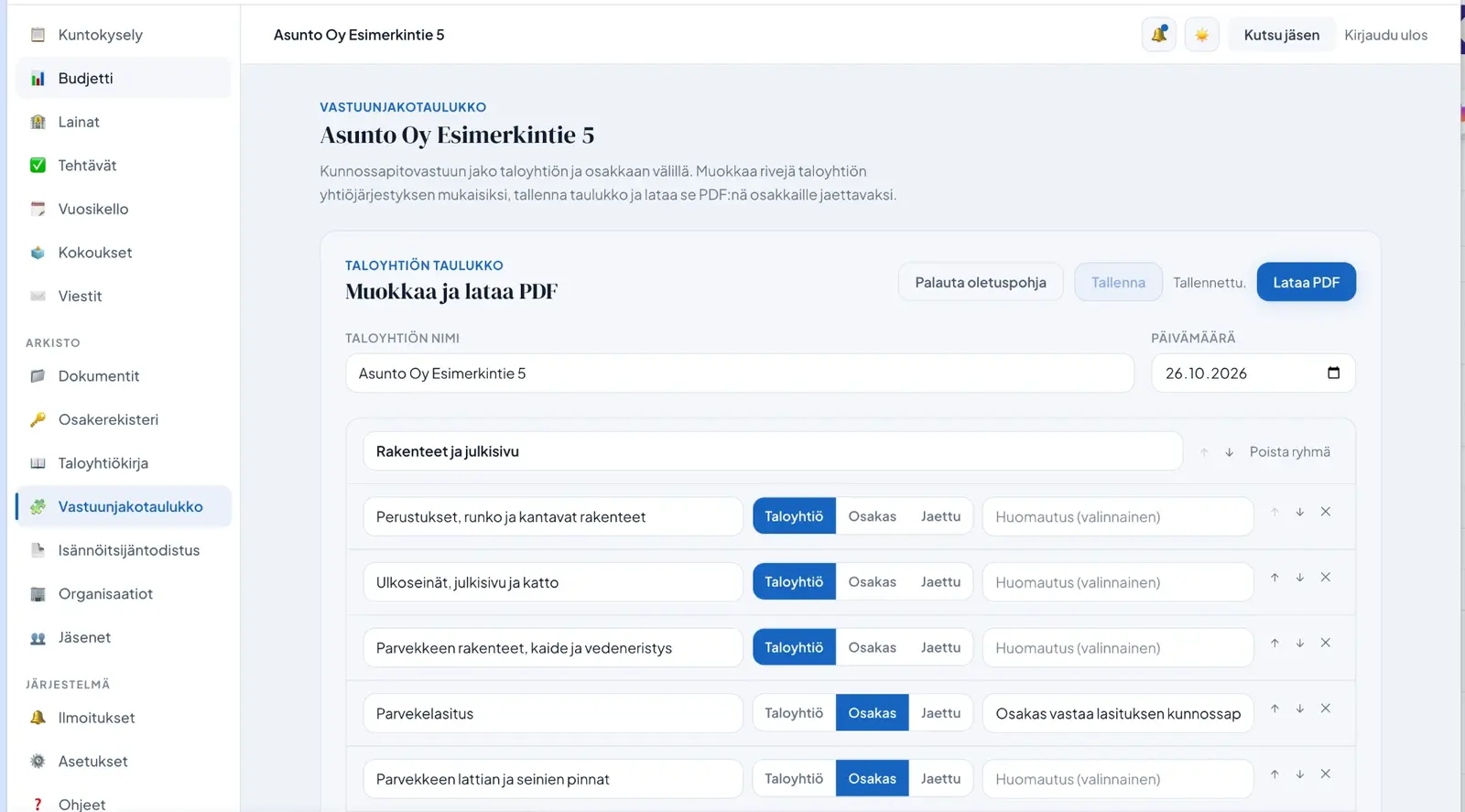Delete the Perustukset, runko row with X
Screen dimensions: 1465x812
[x=1325, y=512]
